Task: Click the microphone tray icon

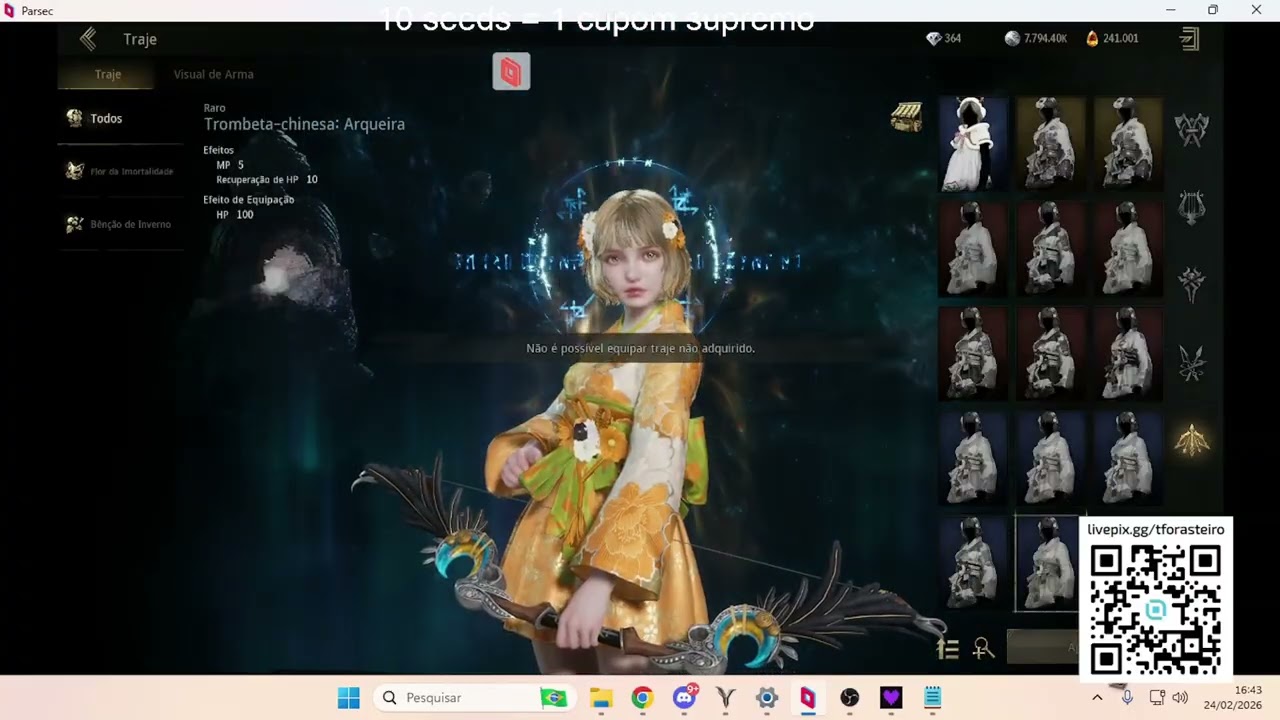Action: pyautogui.click(x=1127, y=698)
